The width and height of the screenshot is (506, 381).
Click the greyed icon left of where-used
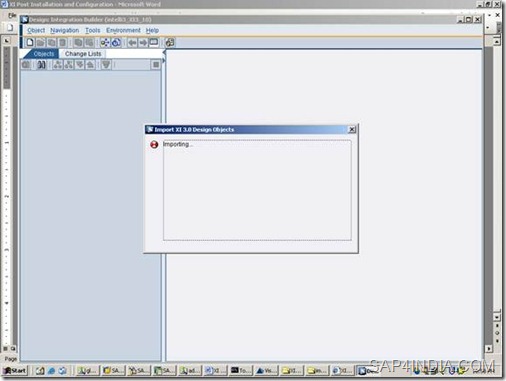tap(89, 42)
